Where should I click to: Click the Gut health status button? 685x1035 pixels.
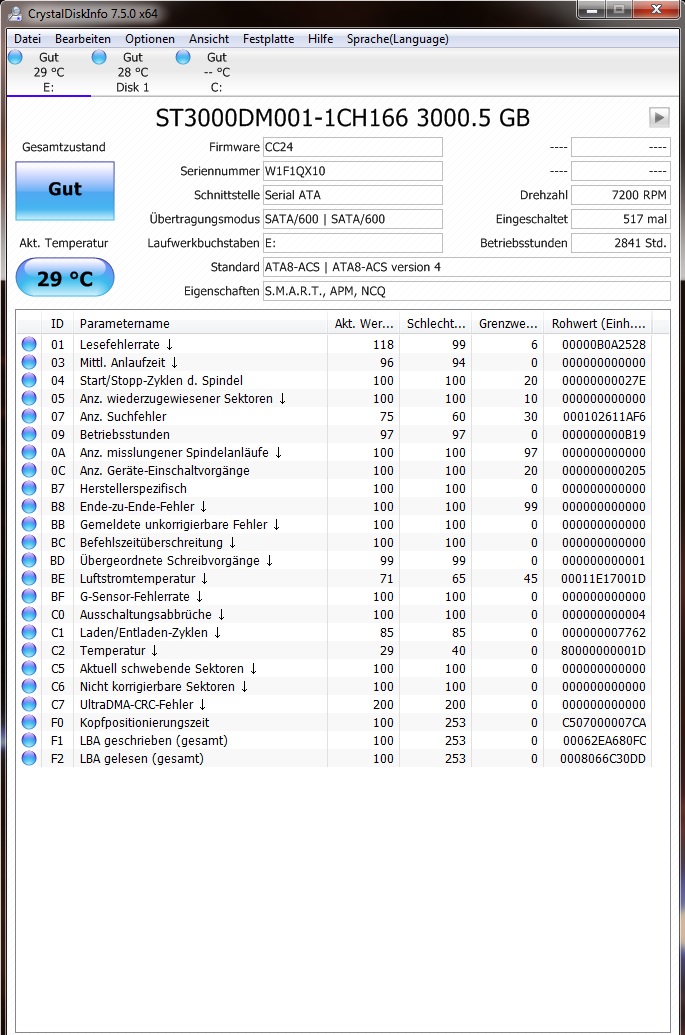click(x=65, y=190)
